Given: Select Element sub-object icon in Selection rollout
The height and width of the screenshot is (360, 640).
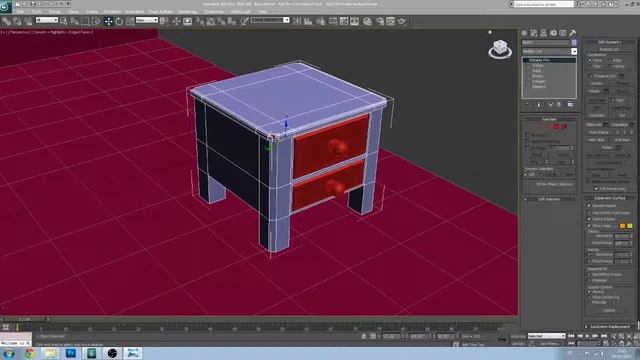Looking at the screenshot, I should point(564,127).
